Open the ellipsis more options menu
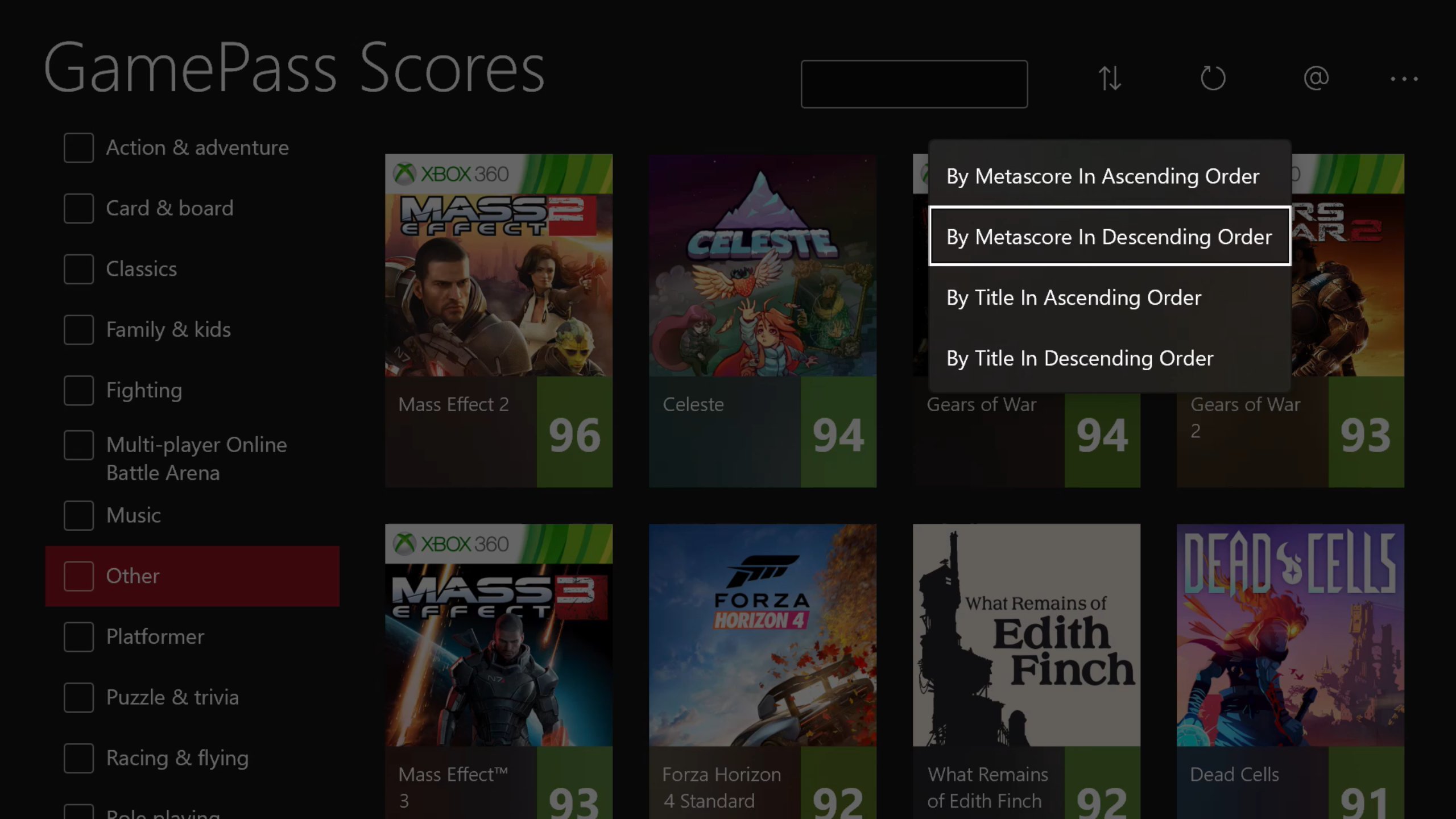Viewport: 1456px width, 819px height. click(x=1405, y=80)
